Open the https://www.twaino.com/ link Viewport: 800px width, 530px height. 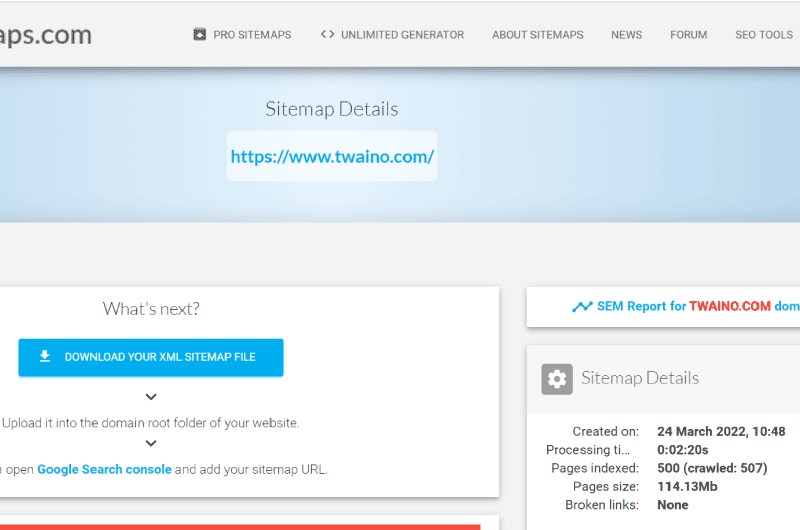[332, 156]
